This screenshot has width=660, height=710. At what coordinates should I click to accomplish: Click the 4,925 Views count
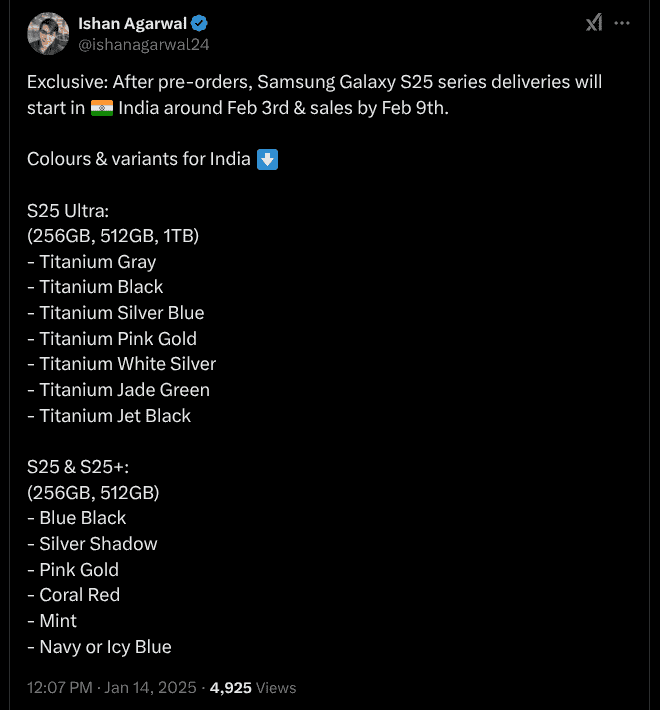pos(253,688)
